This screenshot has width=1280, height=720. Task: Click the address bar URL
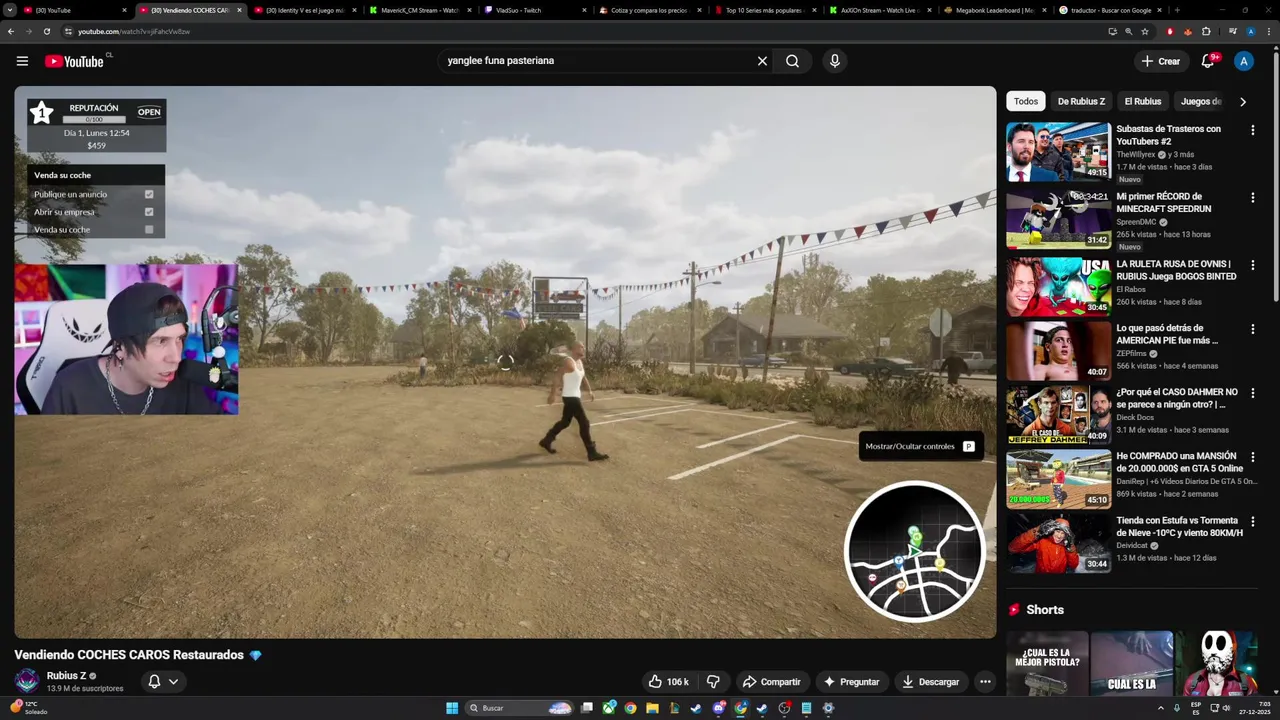(x=134, y=31)
